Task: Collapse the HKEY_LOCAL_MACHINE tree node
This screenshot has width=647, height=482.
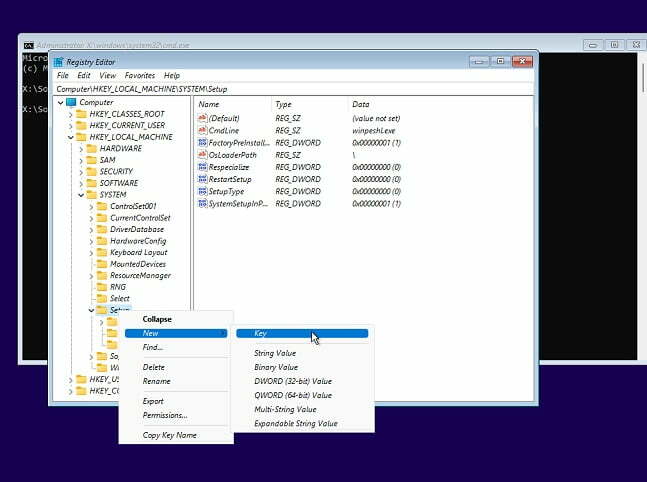Action: pos(71,137)
